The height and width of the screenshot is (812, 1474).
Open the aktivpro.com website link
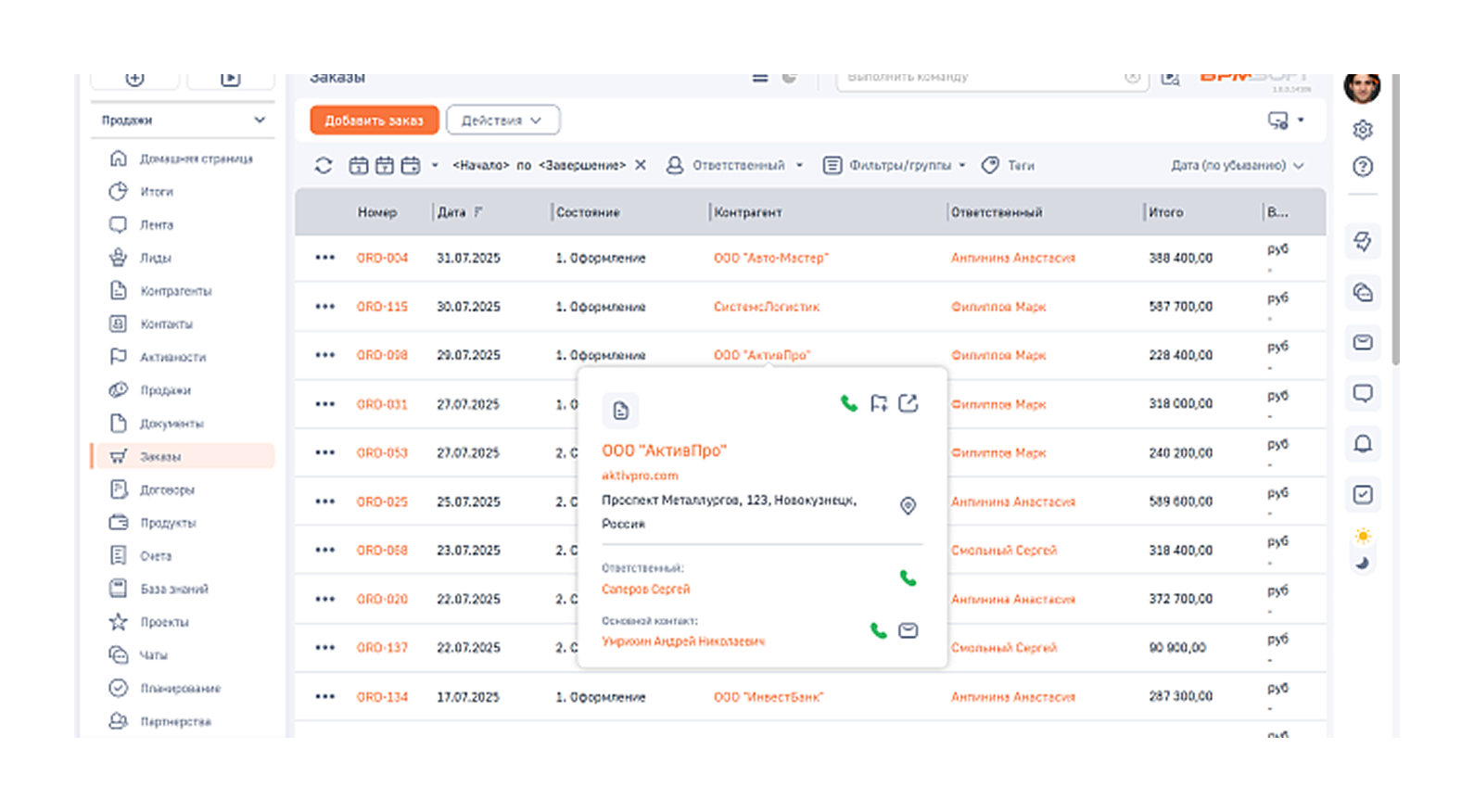pyautogui.click(x=640, y=476)
